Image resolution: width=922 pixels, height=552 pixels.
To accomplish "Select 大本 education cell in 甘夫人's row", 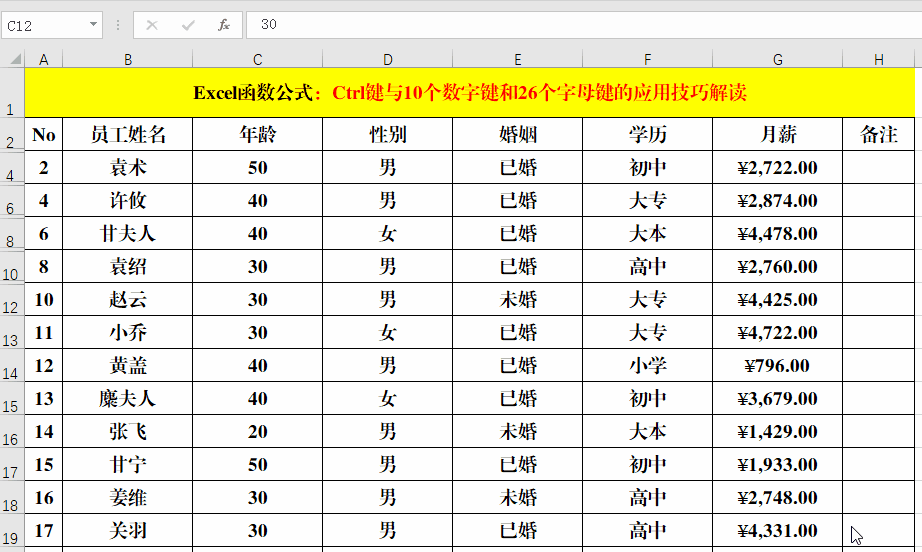I will pos(647,233).
